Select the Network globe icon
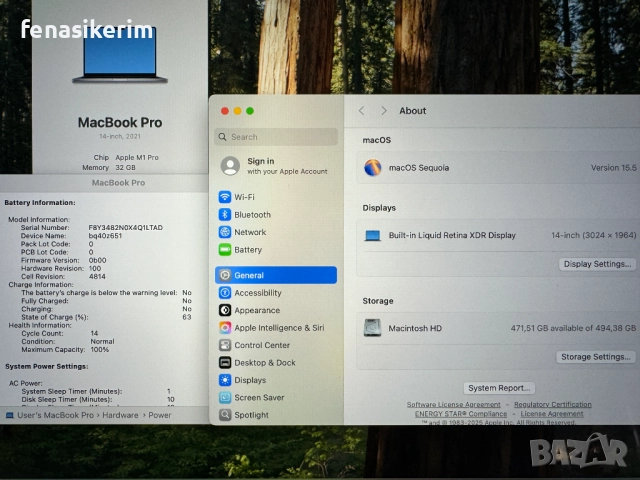The image size is (640, 480). (224, 232)
